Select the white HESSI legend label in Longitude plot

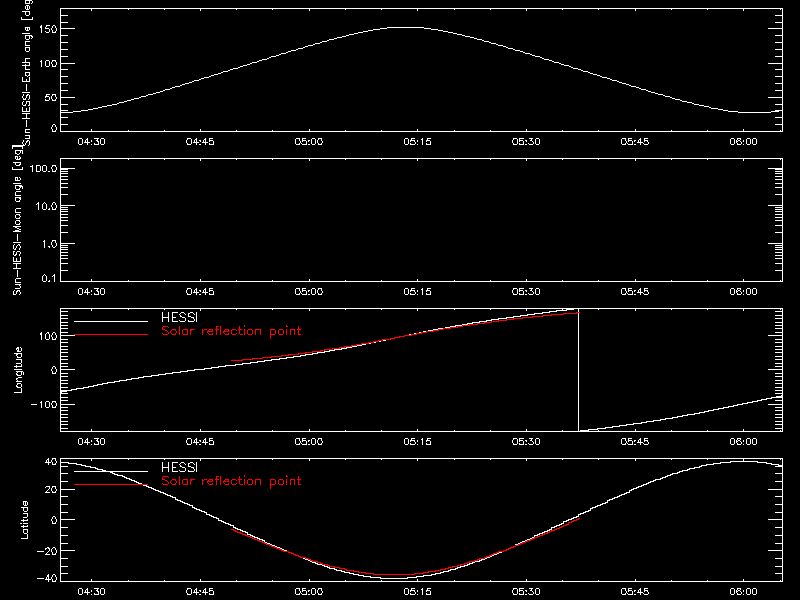(x=179, y=317)
